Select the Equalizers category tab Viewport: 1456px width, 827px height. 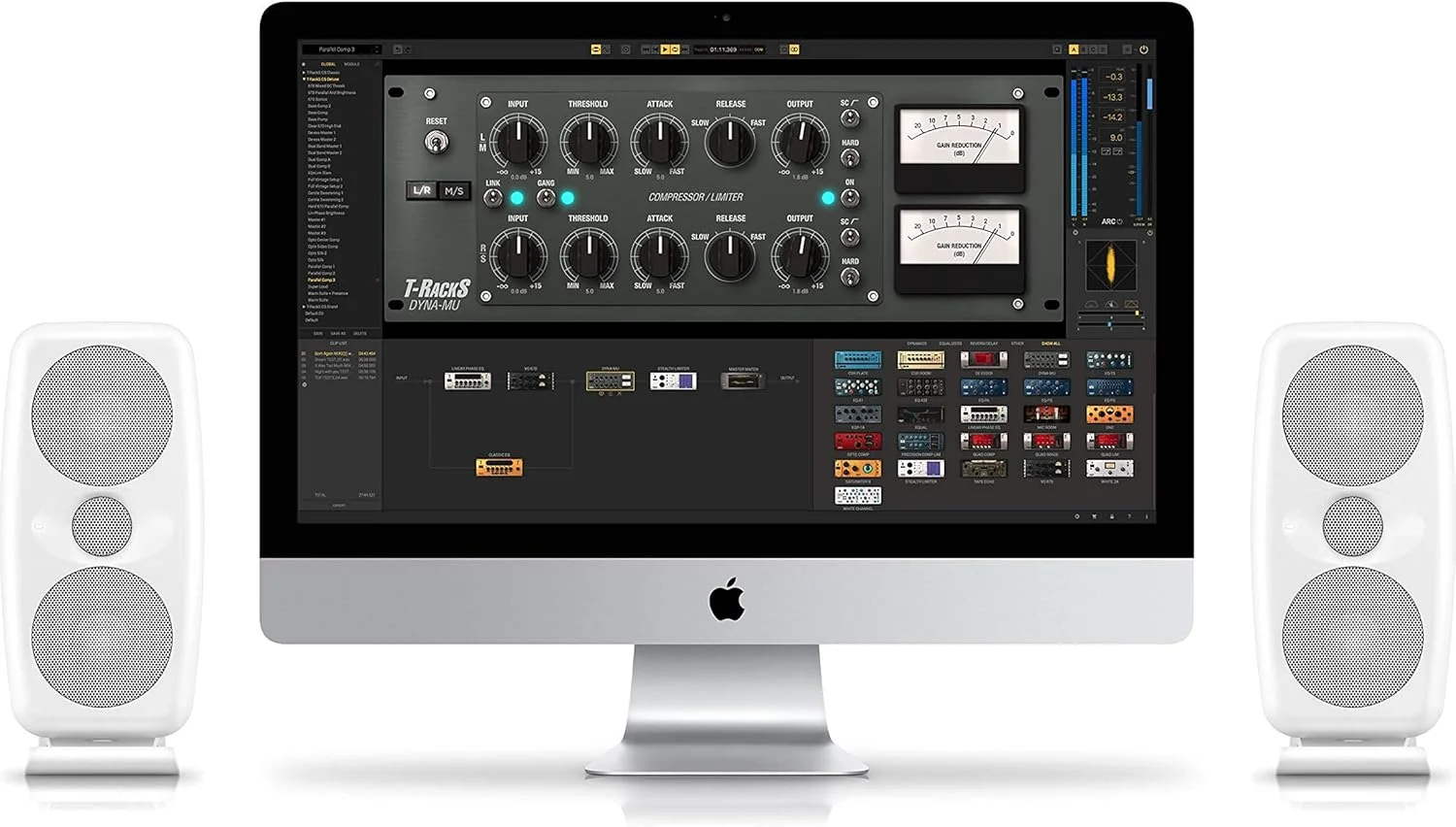950,344
